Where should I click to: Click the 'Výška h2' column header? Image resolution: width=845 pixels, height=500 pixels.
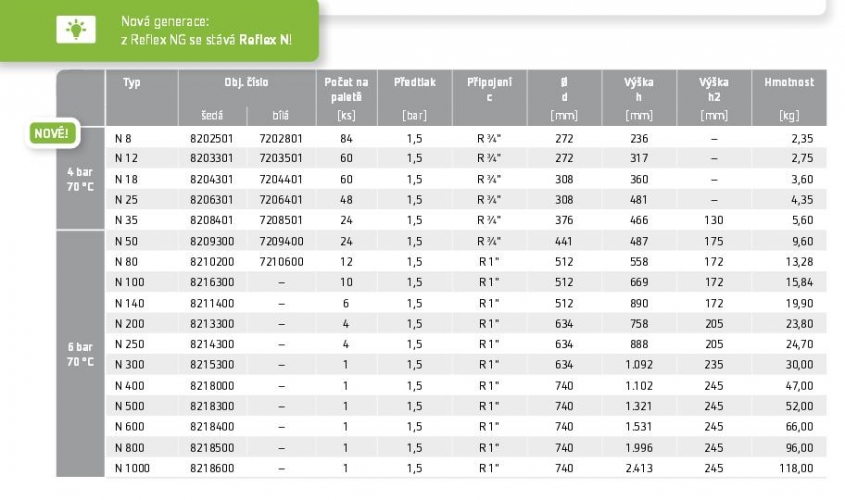(x=714, y=89)
